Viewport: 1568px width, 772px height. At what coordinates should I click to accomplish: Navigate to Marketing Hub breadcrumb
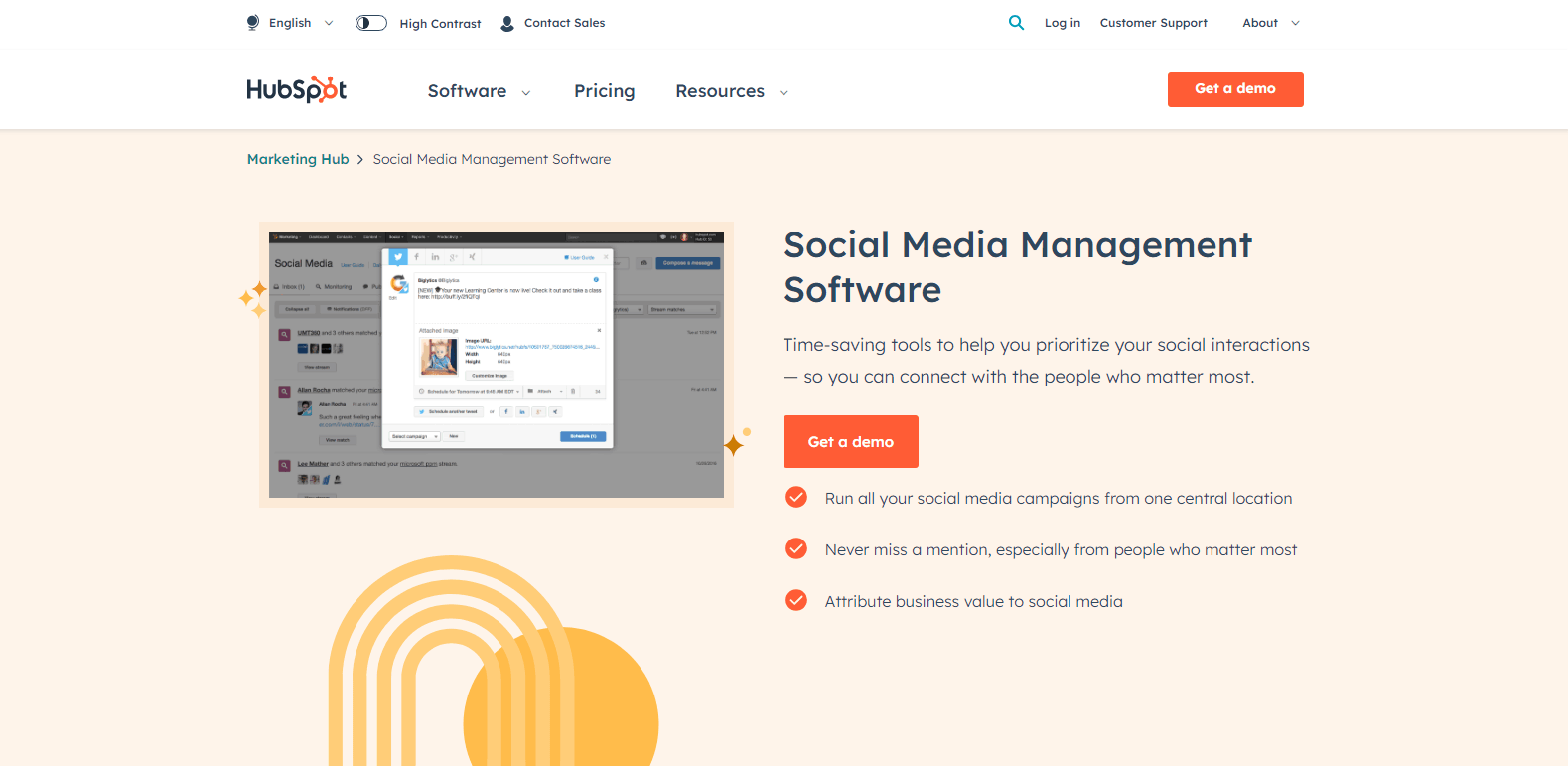click(298, 159)
